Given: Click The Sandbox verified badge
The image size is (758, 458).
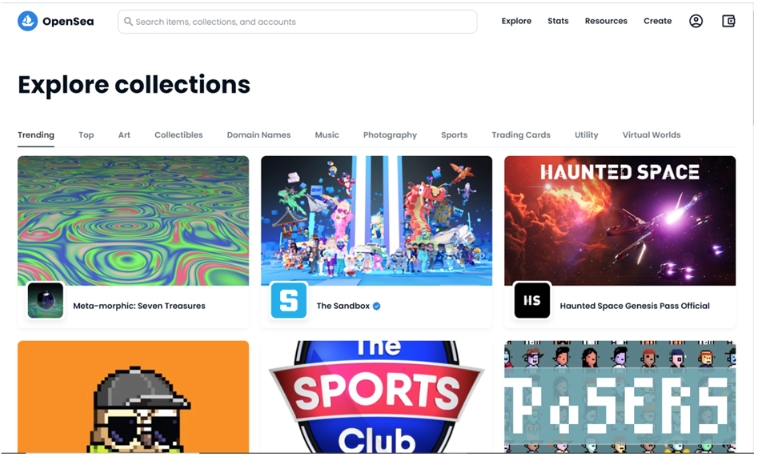Looking at the screenshot, I should coord(377,306).
